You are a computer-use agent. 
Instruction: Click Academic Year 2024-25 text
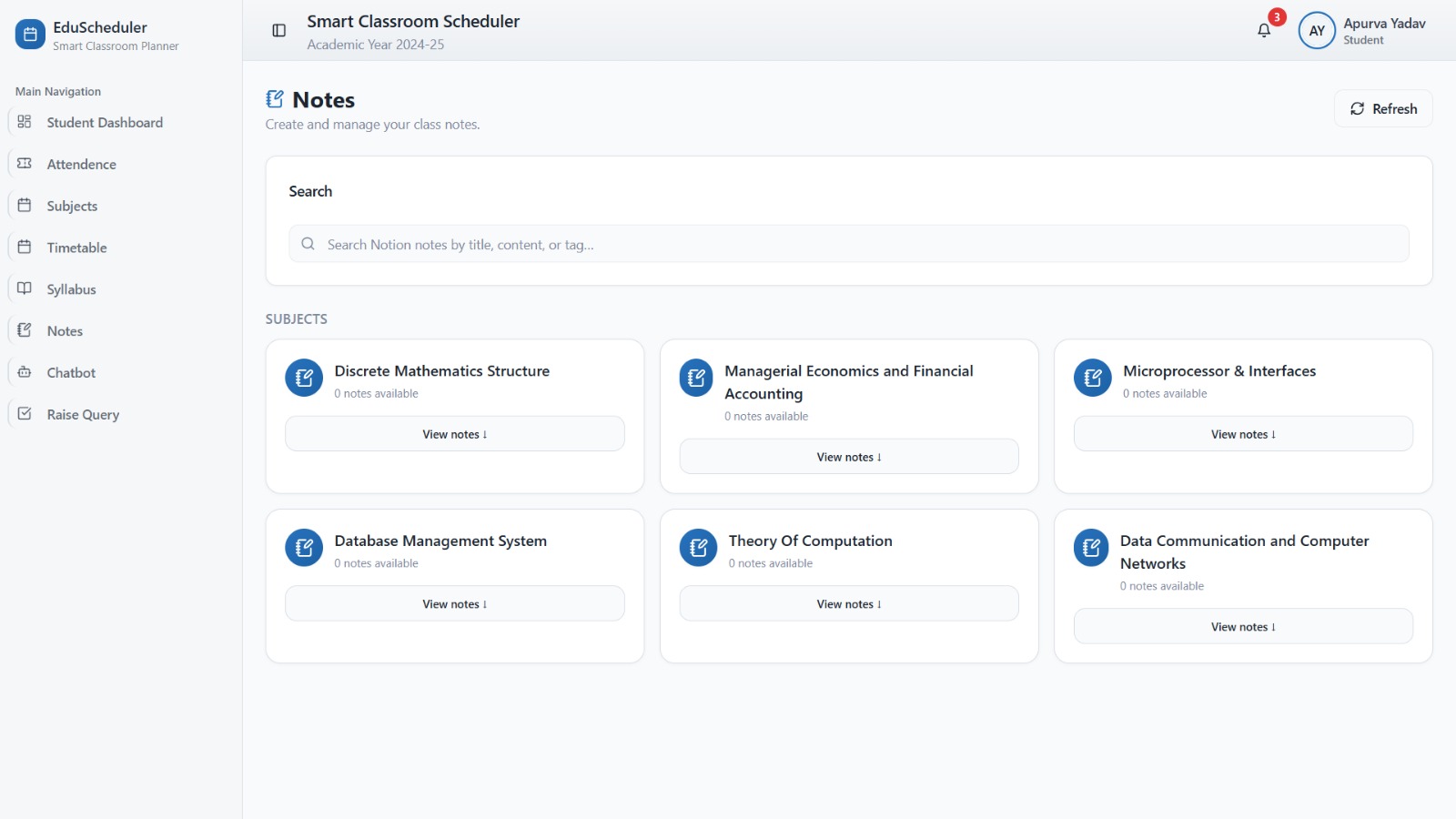[x=376, y=45]
